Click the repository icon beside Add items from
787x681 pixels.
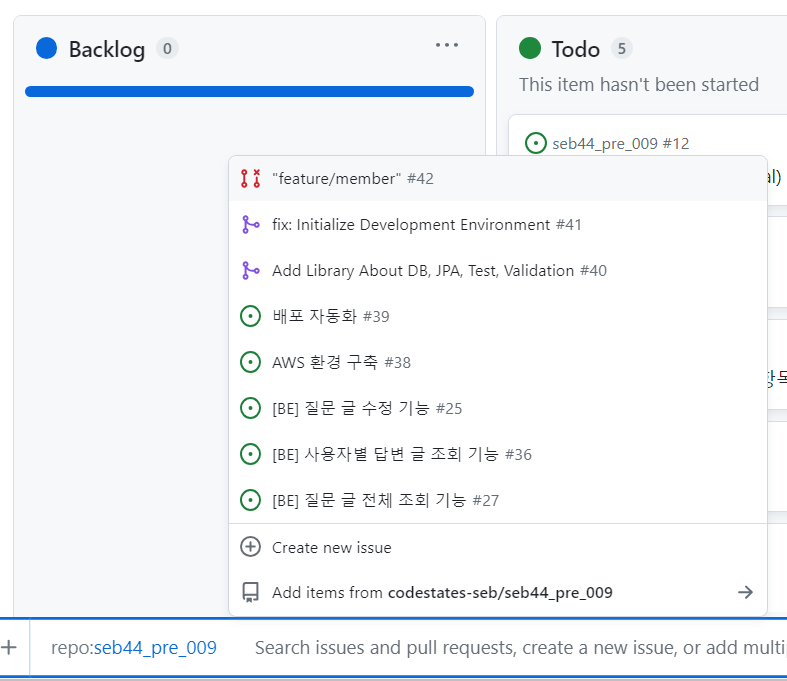(x=250, y=592)
